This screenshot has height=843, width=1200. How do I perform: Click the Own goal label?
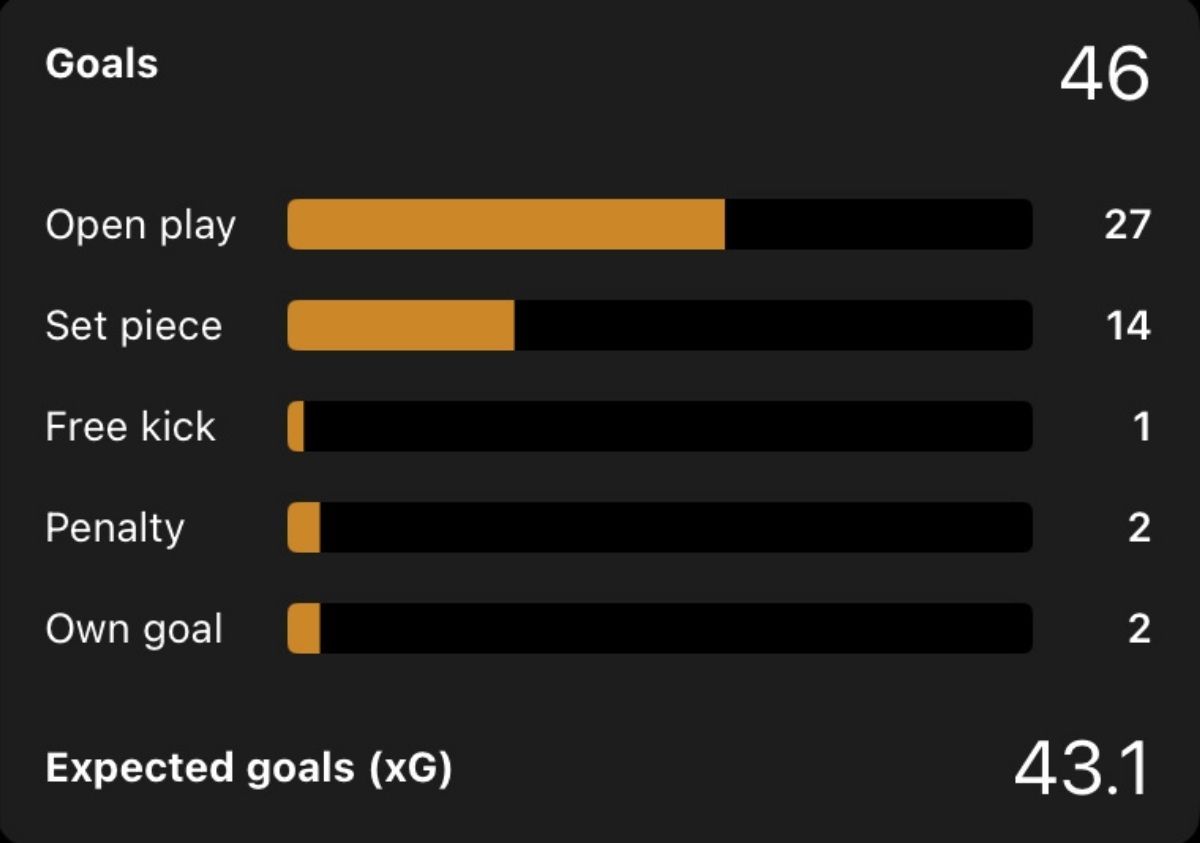[x=134, y=630]
